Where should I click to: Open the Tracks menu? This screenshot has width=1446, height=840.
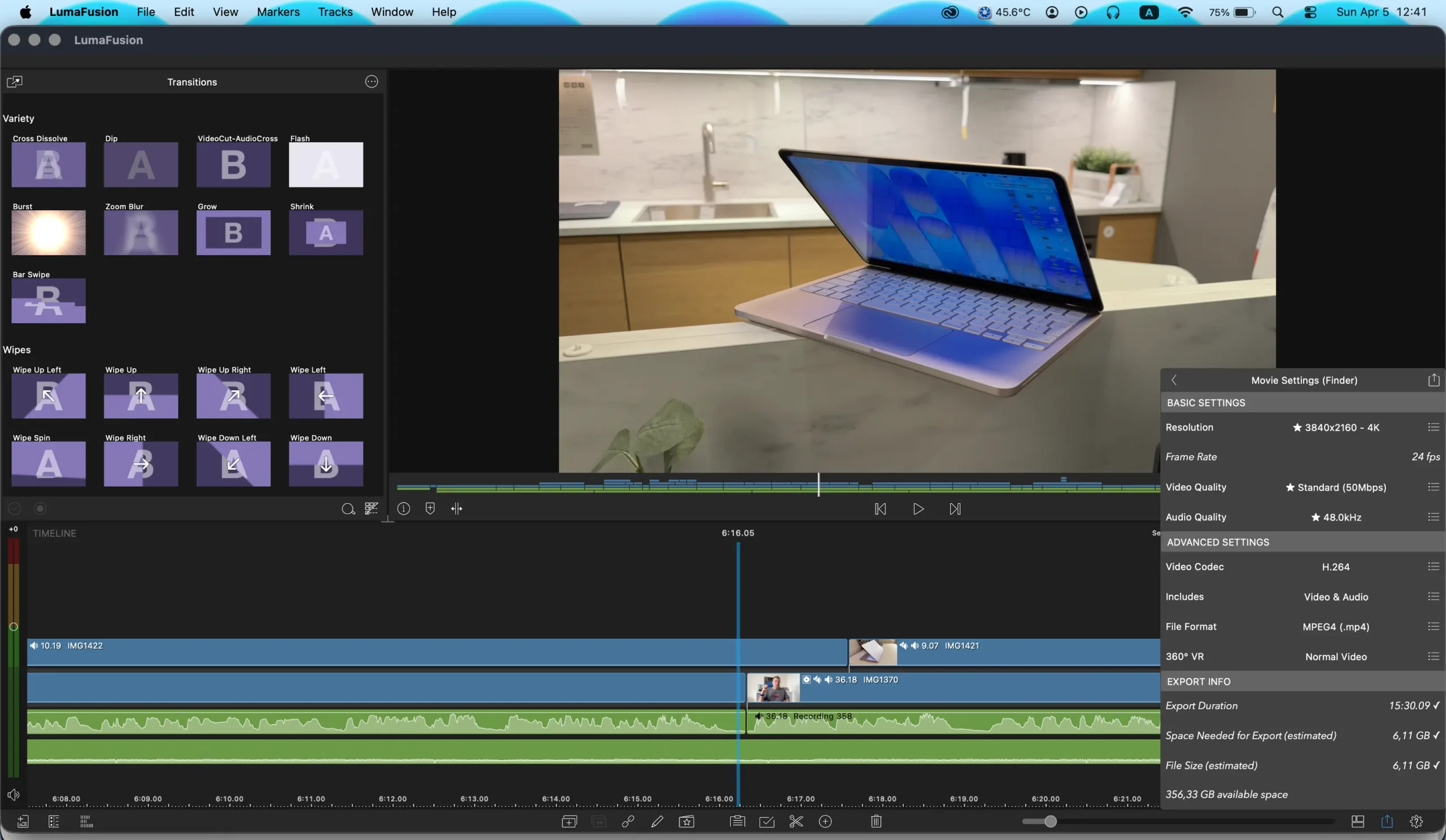(335, 12)
